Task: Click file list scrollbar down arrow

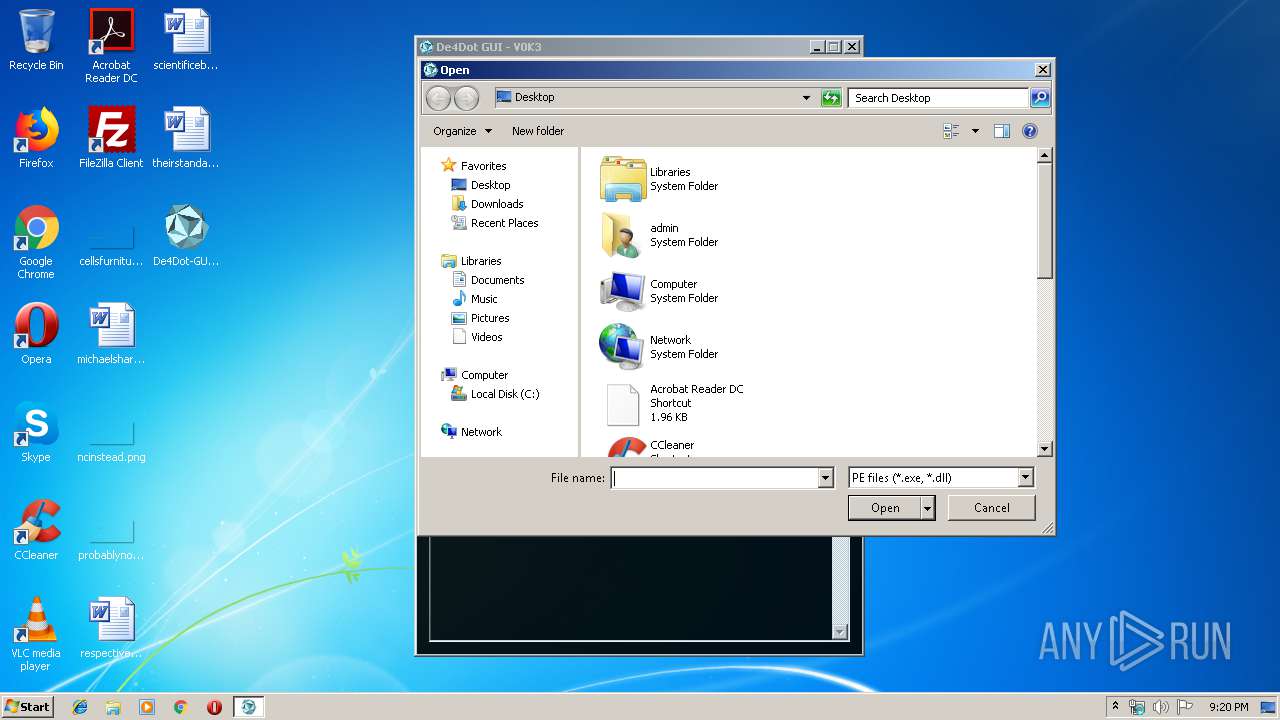Action: pyautogui.click(x=1045, y=449)
